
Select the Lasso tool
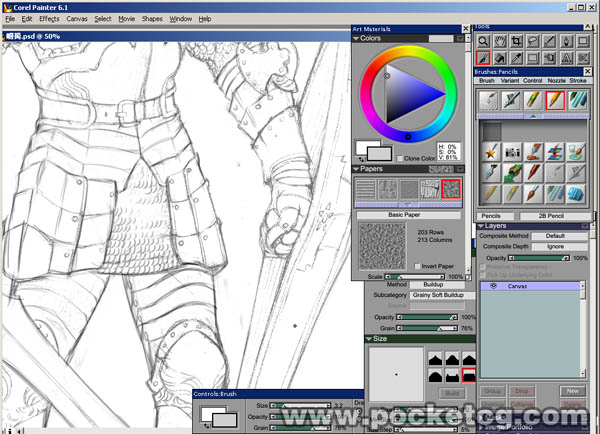click(x=533, y=41)
